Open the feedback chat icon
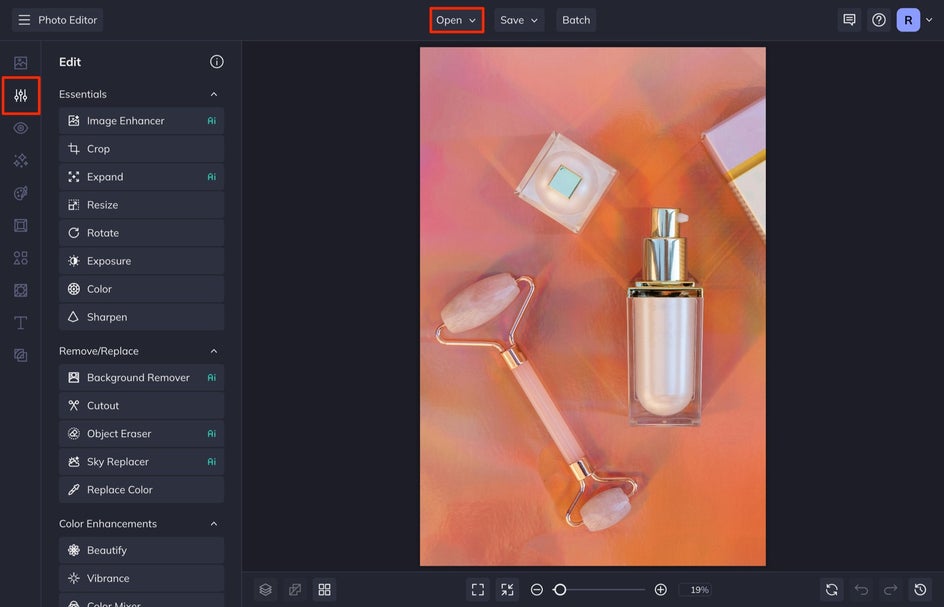 (849, 20)
